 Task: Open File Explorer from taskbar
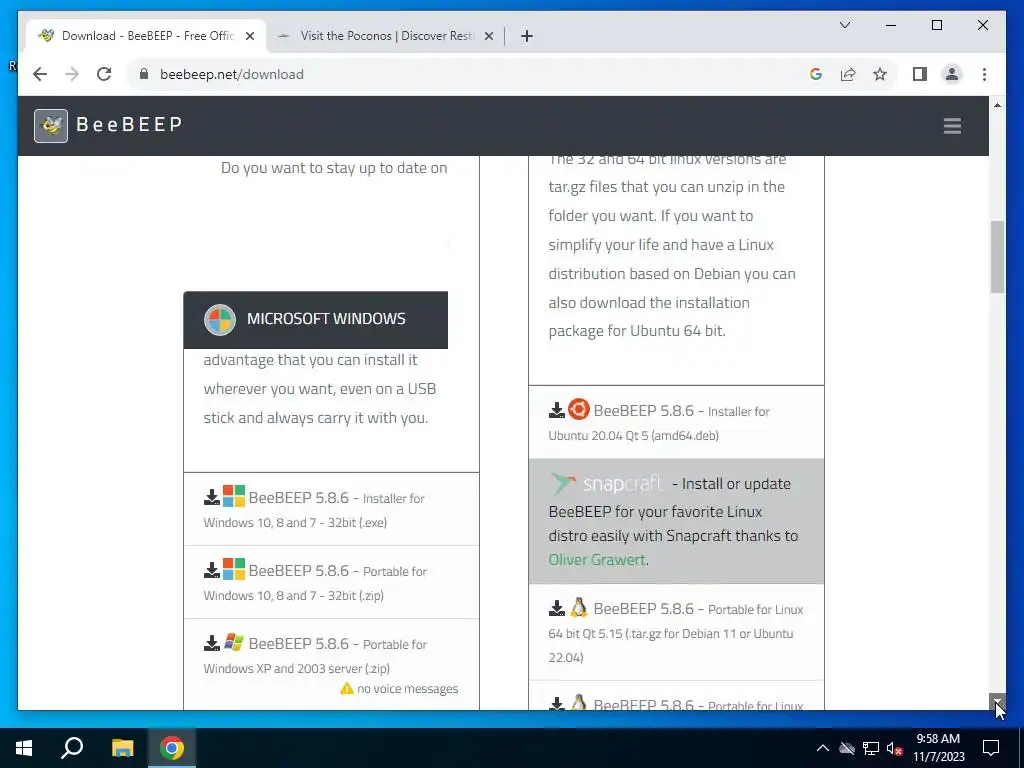point(122,748)
